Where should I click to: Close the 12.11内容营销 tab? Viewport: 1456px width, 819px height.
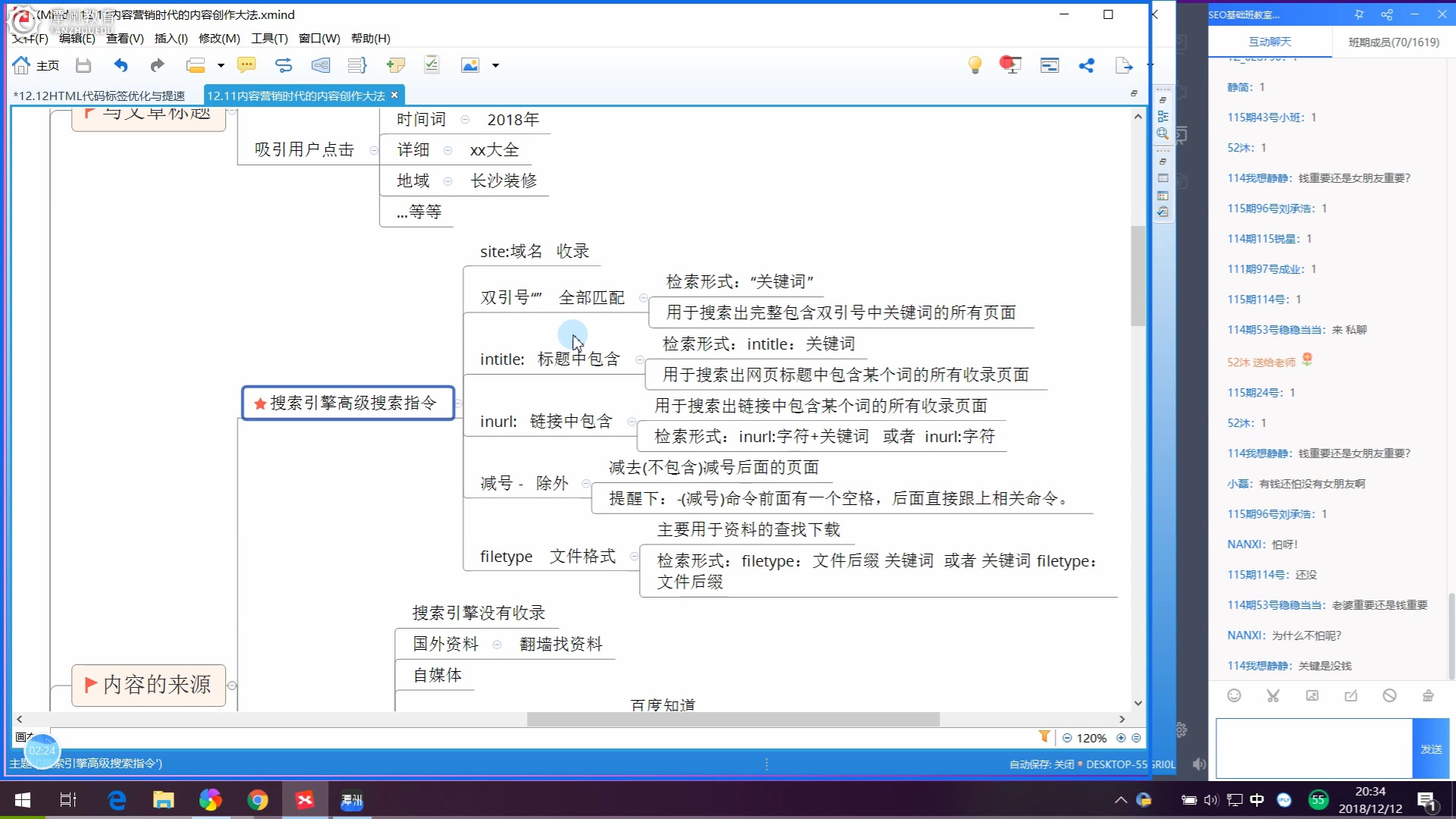point(394,95)
